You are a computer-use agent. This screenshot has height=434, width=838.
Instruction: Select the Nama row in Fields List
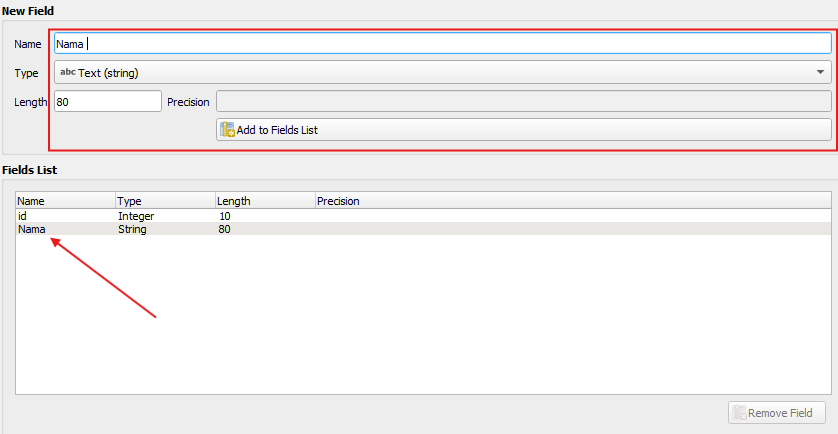coord(423,229)
